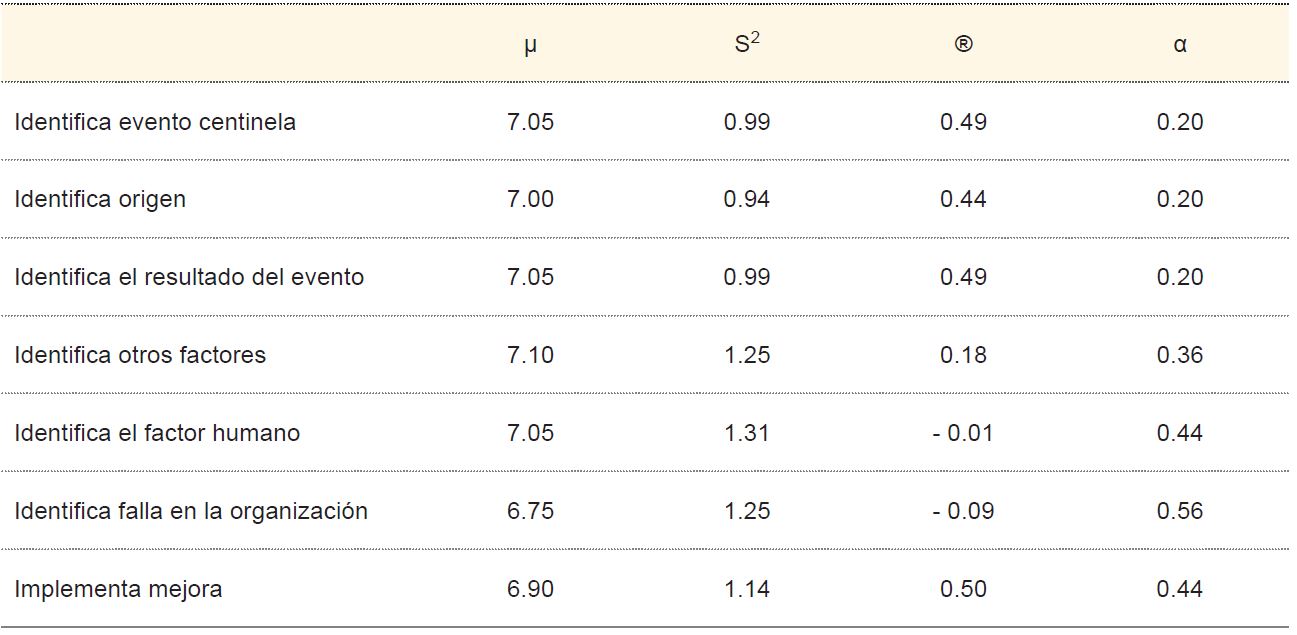The height and width of the screenshot is (635, 1297).
Task: Select the 'Identifica otros factores' row label
Action: coord(140,355)
